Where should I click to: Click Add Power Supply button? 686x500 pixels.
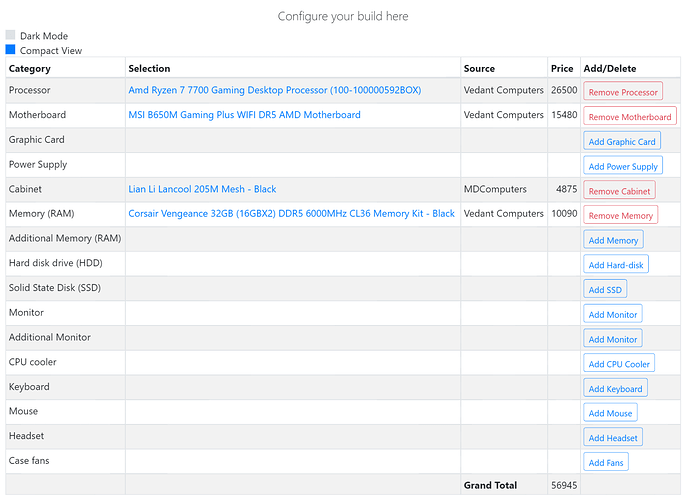click(x=622, y=166)
